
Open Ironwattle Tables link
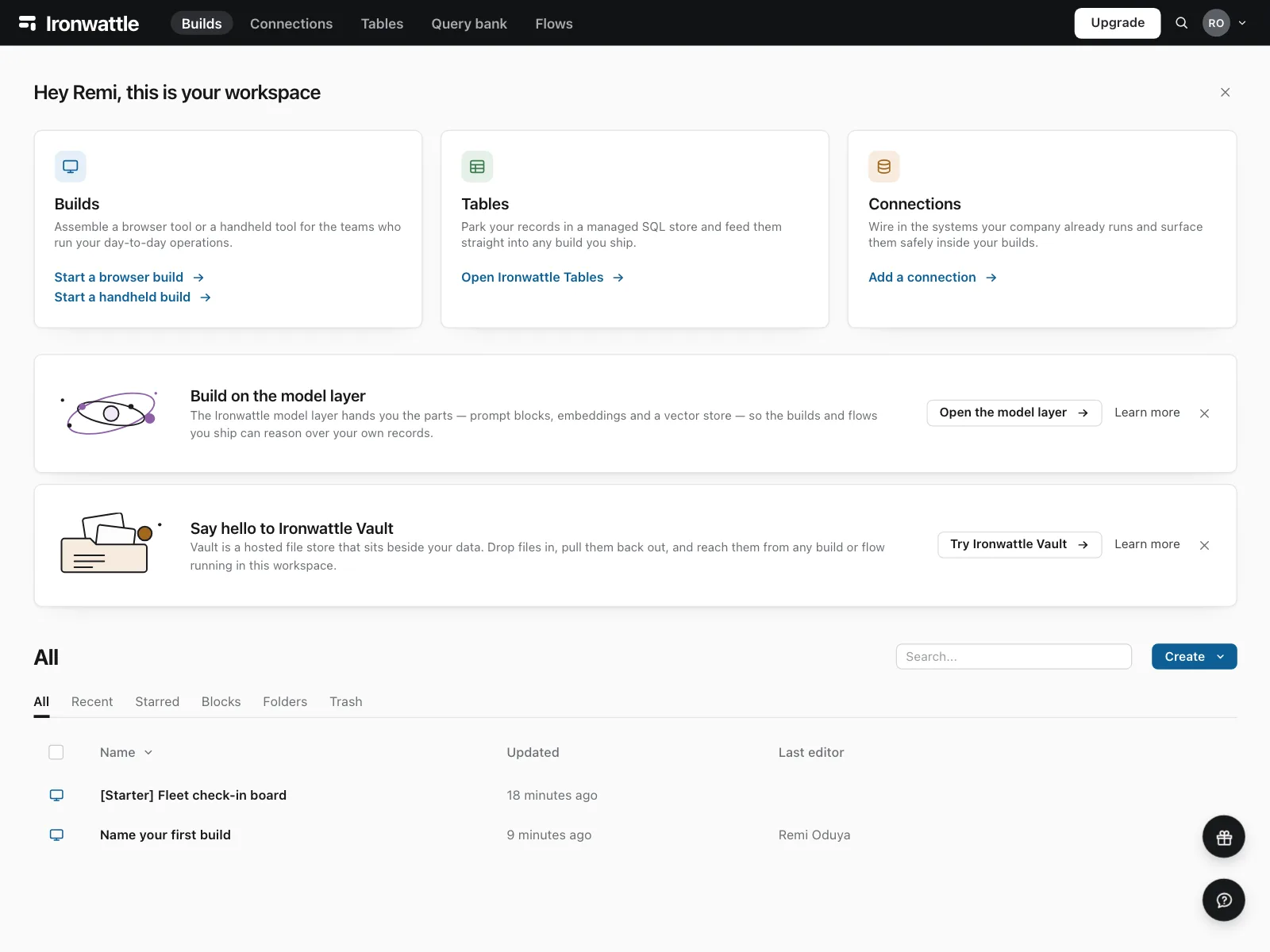(543, 278)
